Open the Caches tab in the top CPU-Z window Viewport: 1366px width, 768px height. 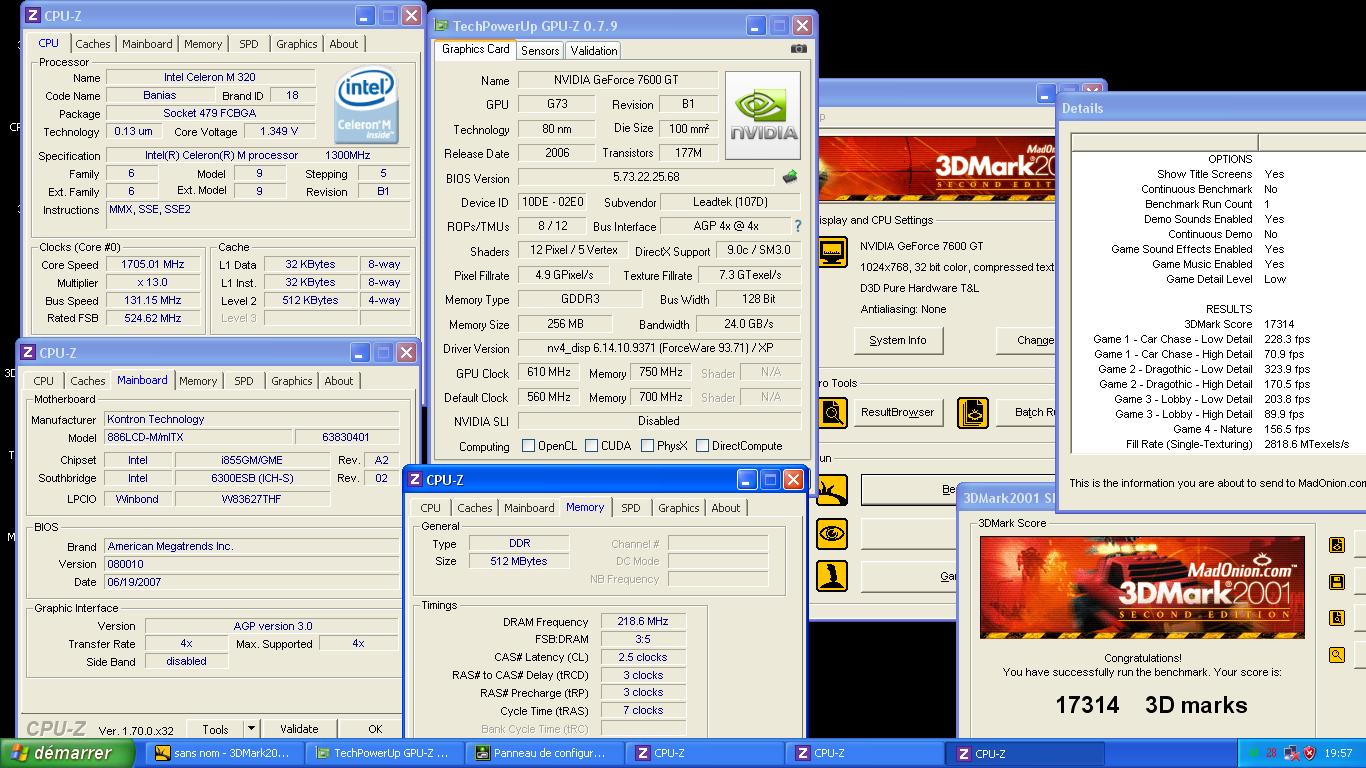pos(93,44)
